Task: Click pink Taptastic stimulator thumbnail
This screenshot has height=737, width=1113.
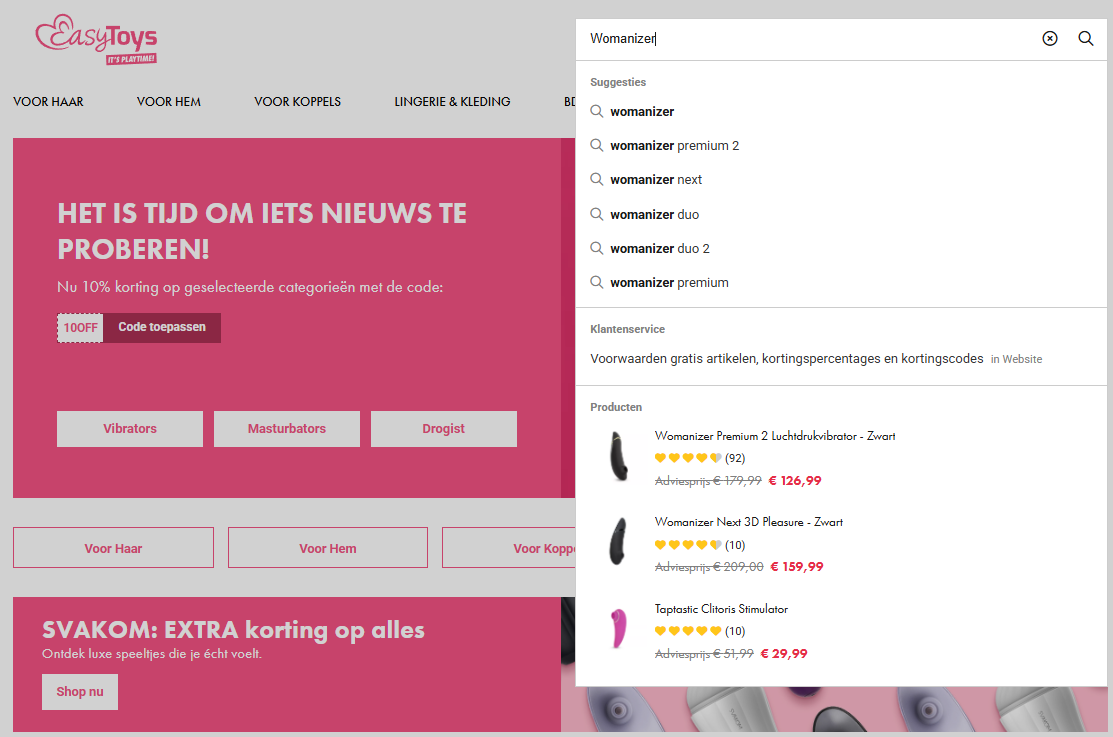Action: point(618,628)
